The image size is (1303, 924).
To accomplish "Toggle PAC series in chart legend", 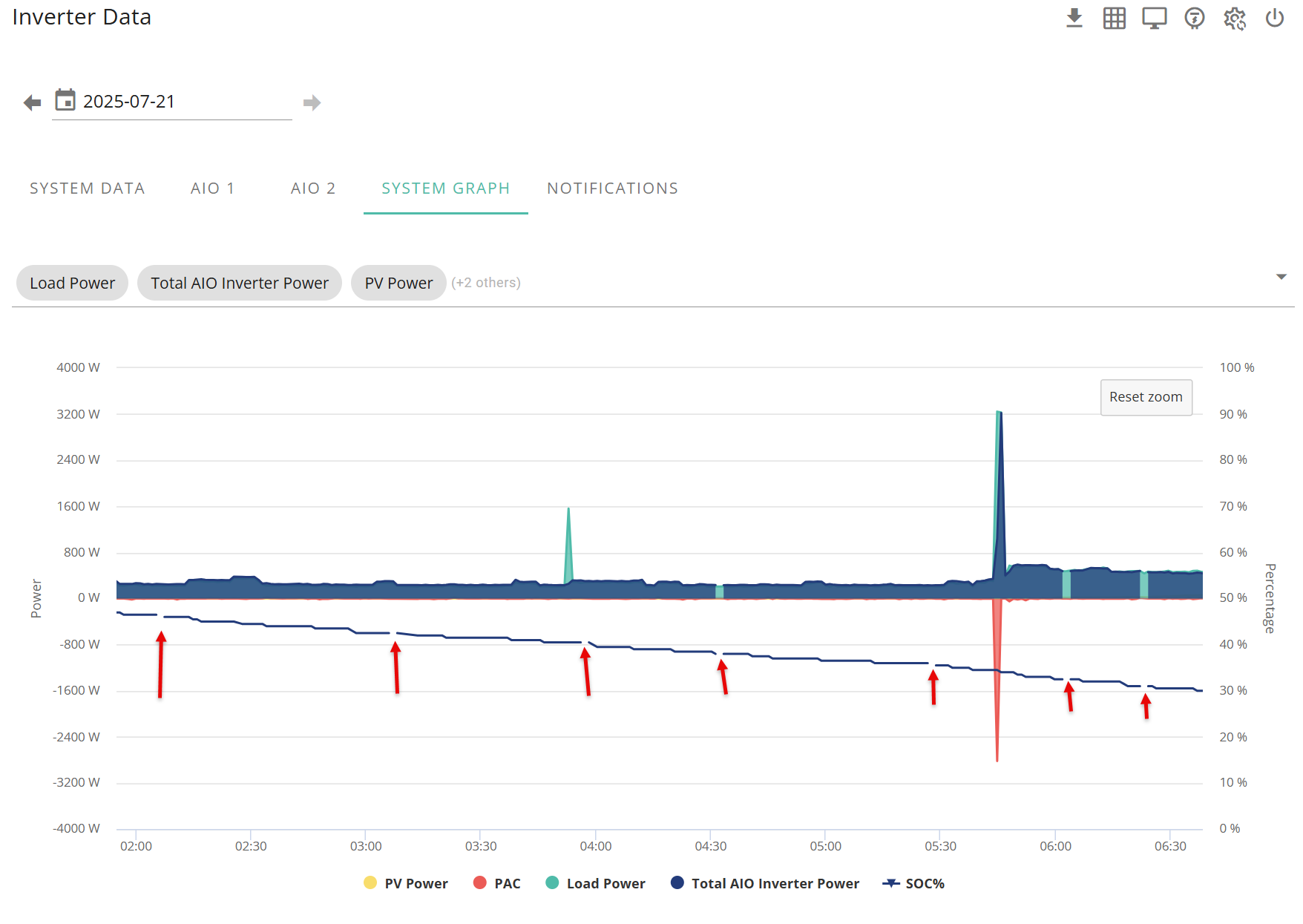I will point(496,883).
